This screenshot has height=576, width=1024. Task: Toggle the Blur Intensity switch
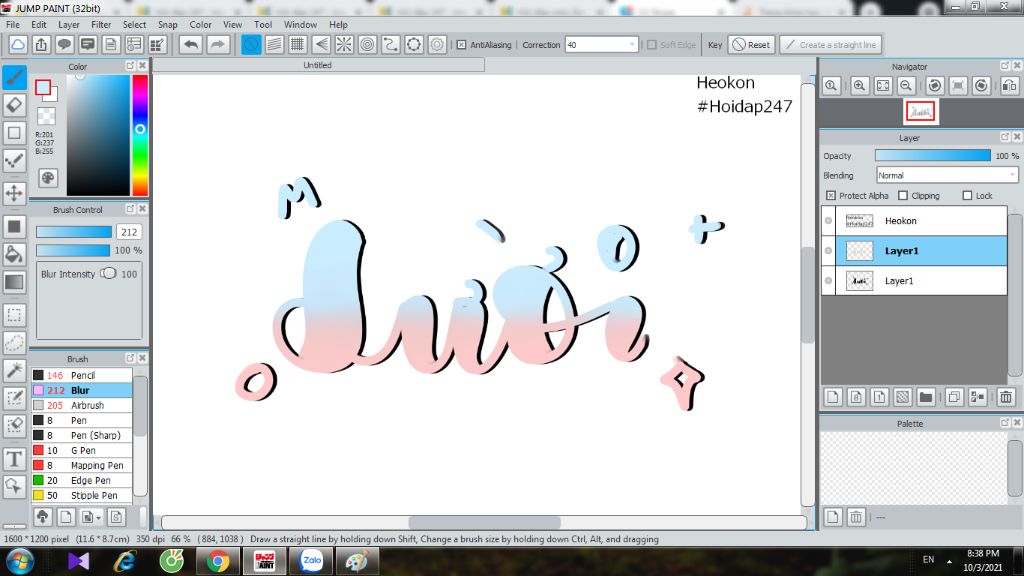[108, 274]
